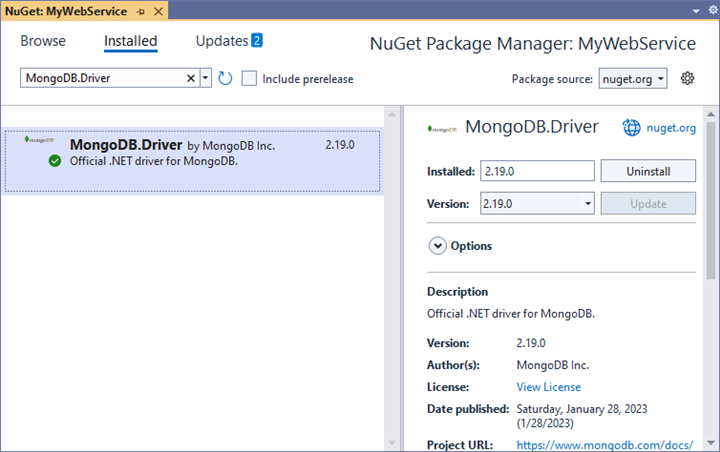
Task: Click the details pane scroll up arrow
Action: (x=711, y=114)
